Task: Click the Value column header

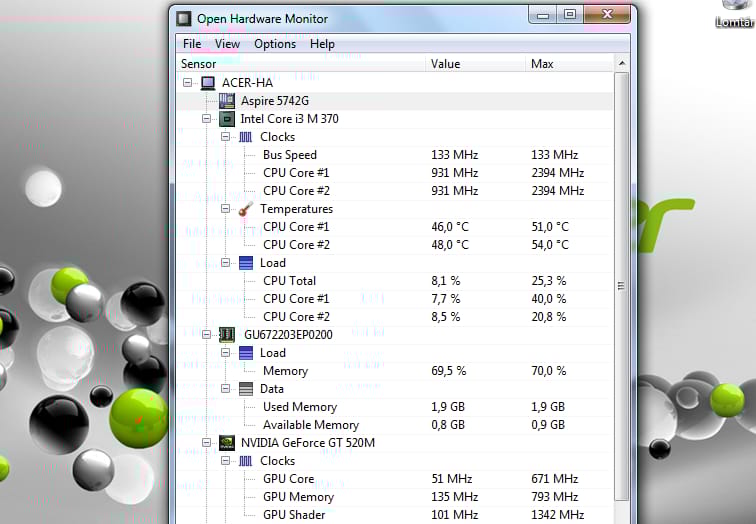Action: click(x=475, y=64)
